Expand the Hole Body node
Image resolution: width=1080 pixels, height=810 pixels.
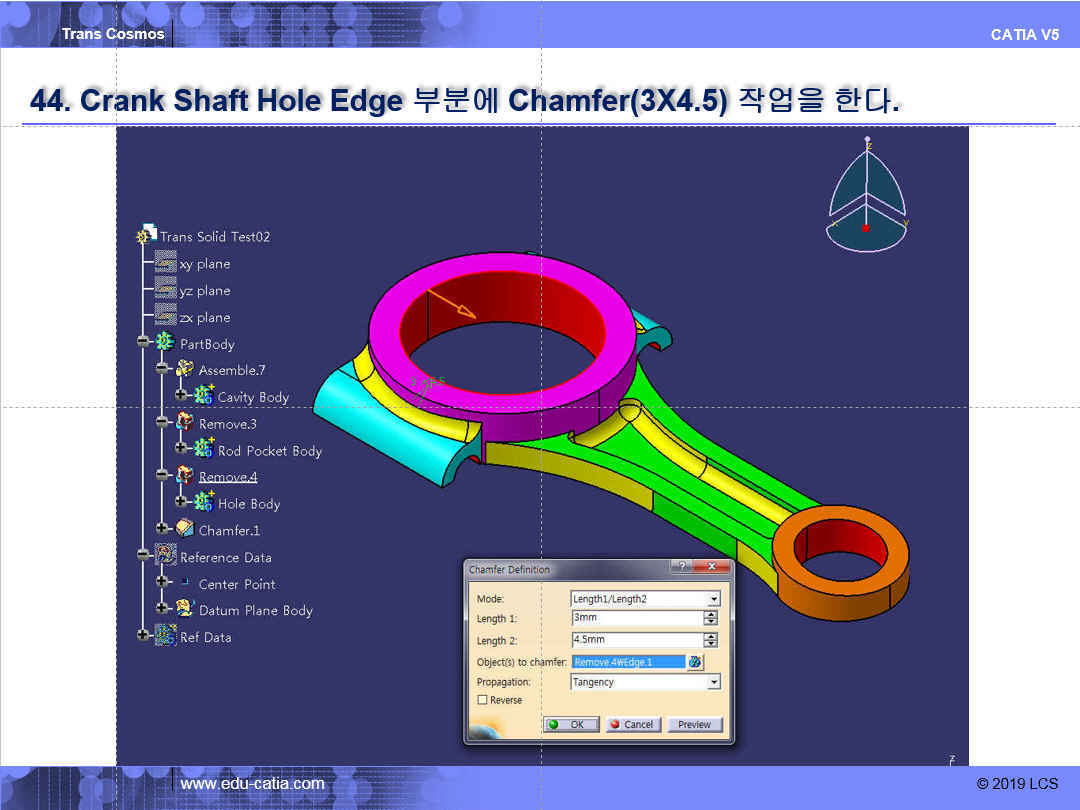182,504
